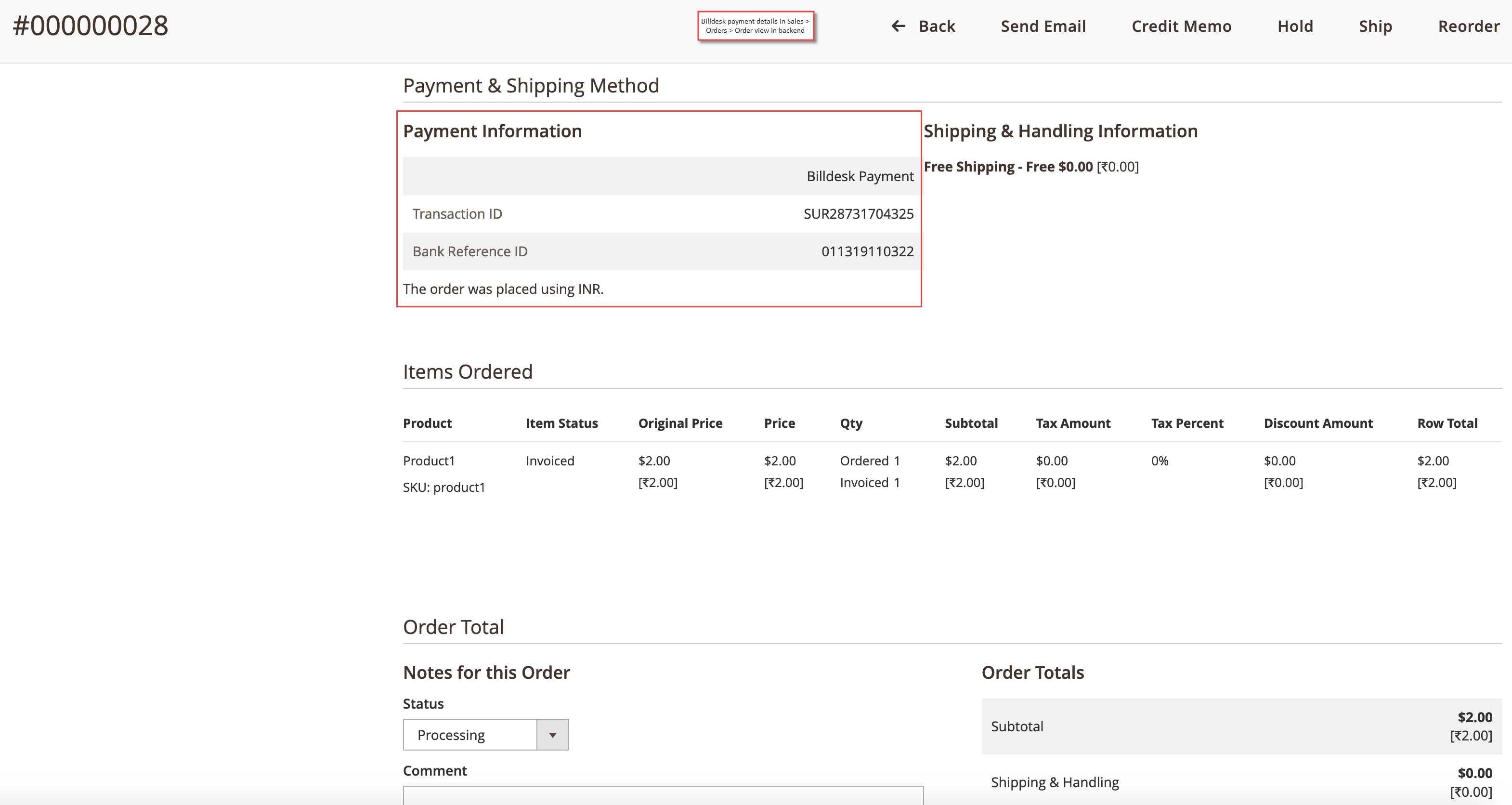The image size is (1512, 805).
Task: Click the Invoiced item status cell
Action: coord(550,461)
